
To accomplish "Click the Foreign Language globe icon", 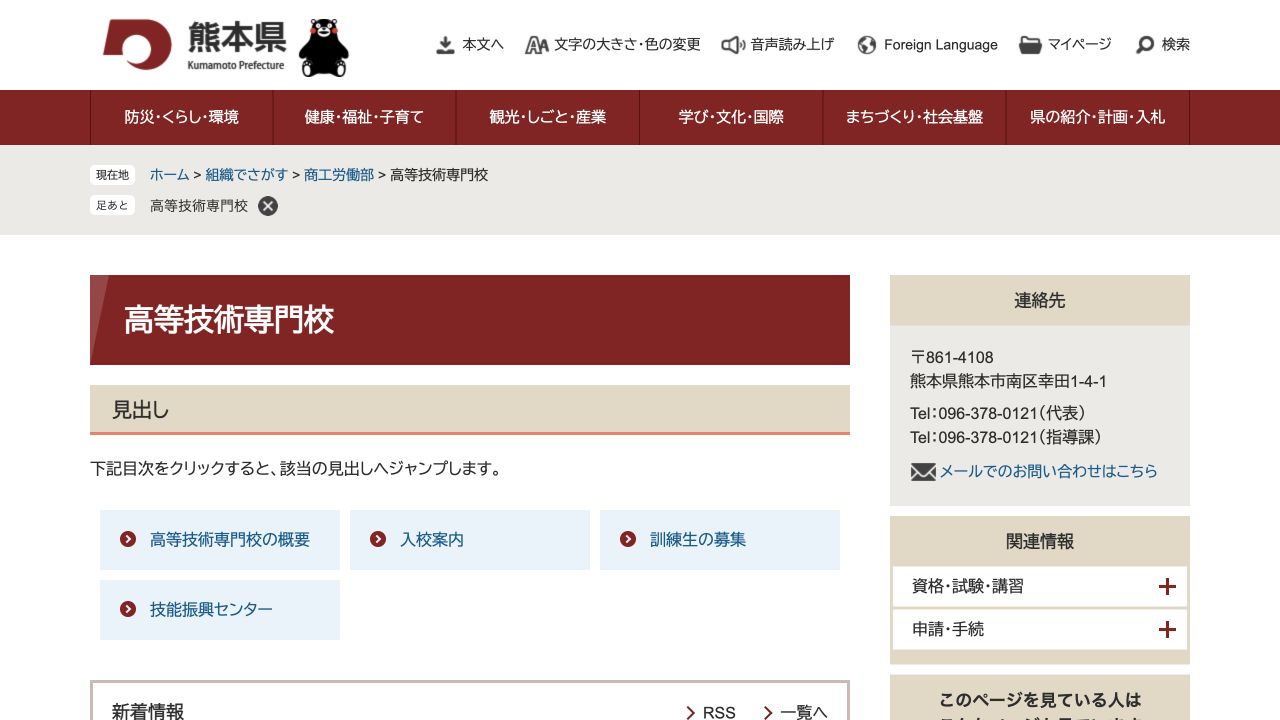I will pyautogui.click(x=867, y=45).
